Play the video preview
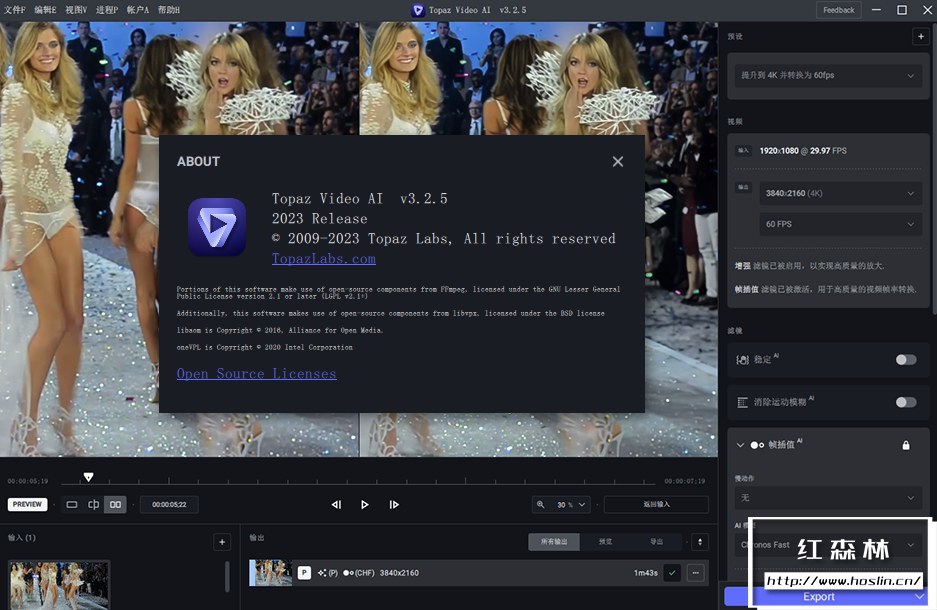 point(365,505)
